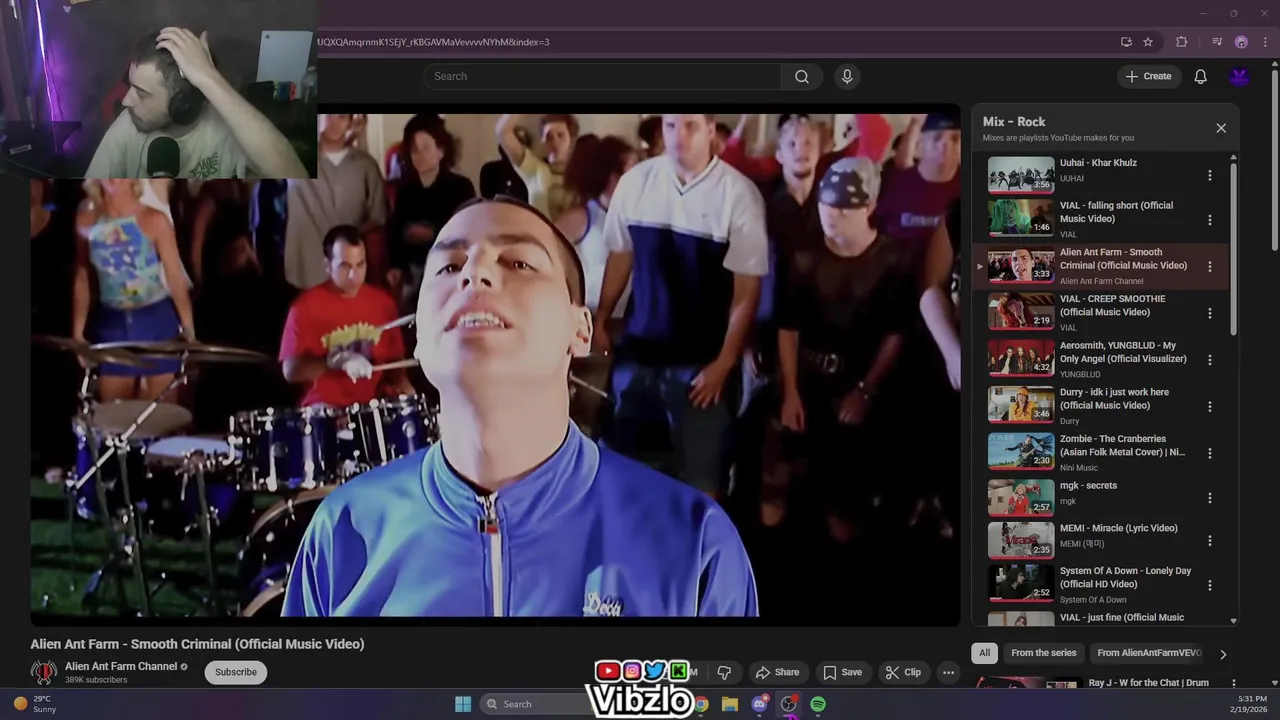Play Durry - idk i just work here thumbnail
This screenshot has width=1280, height=720.
pos(1021,405)
